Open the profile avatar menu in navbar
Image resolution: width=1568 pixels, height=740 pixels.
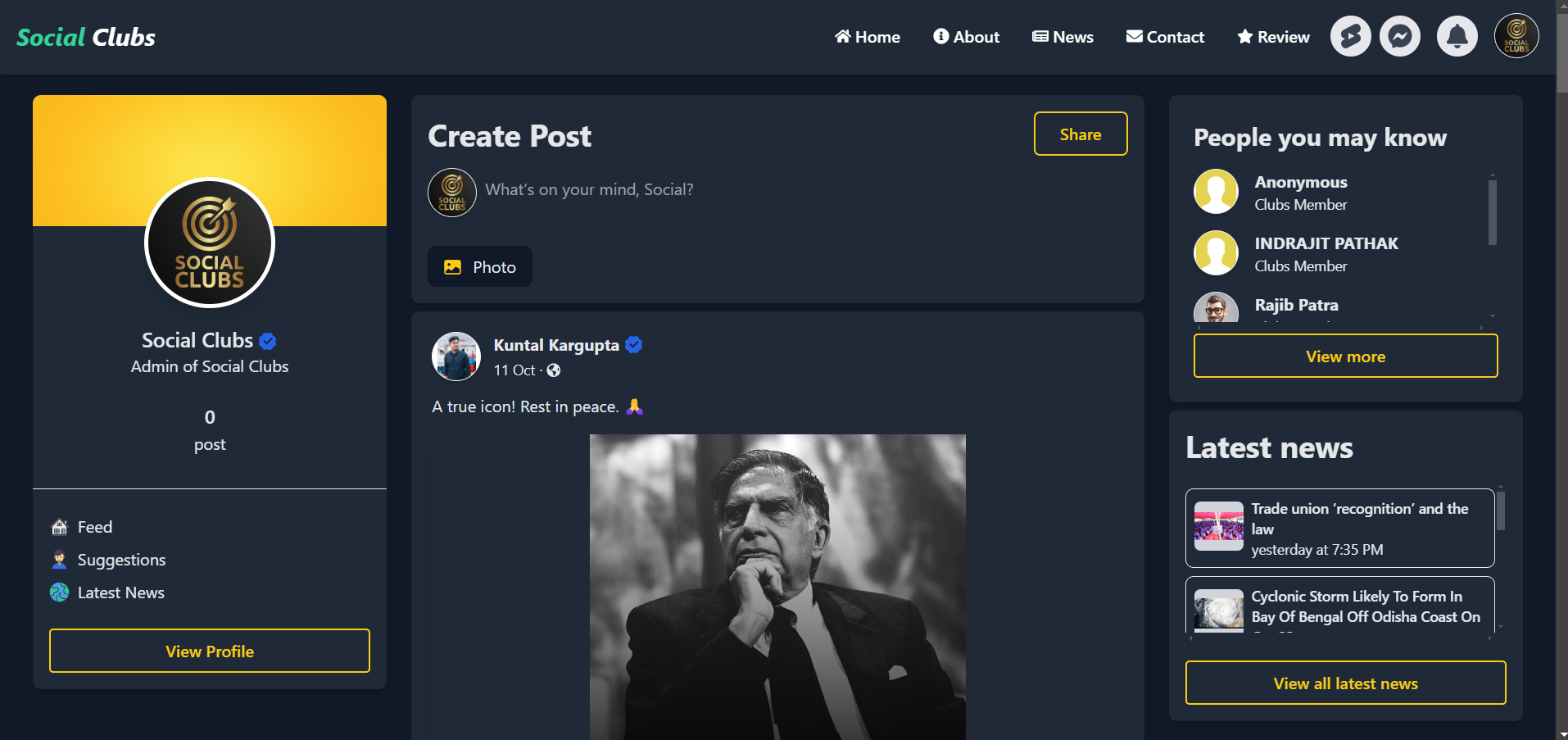(x=1516, y=37)
